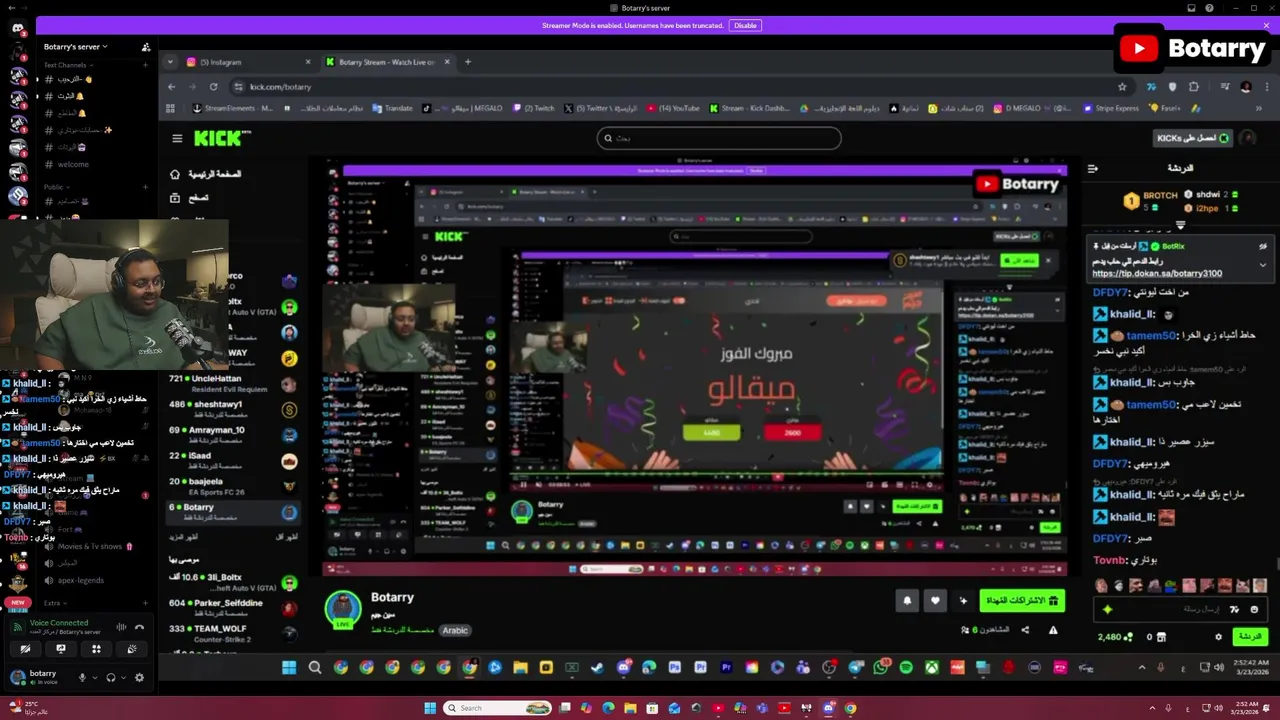This screenshot has height=720, width=1280.
Task: Click the outer taskbar Search box
Action: tap(499, 708)
